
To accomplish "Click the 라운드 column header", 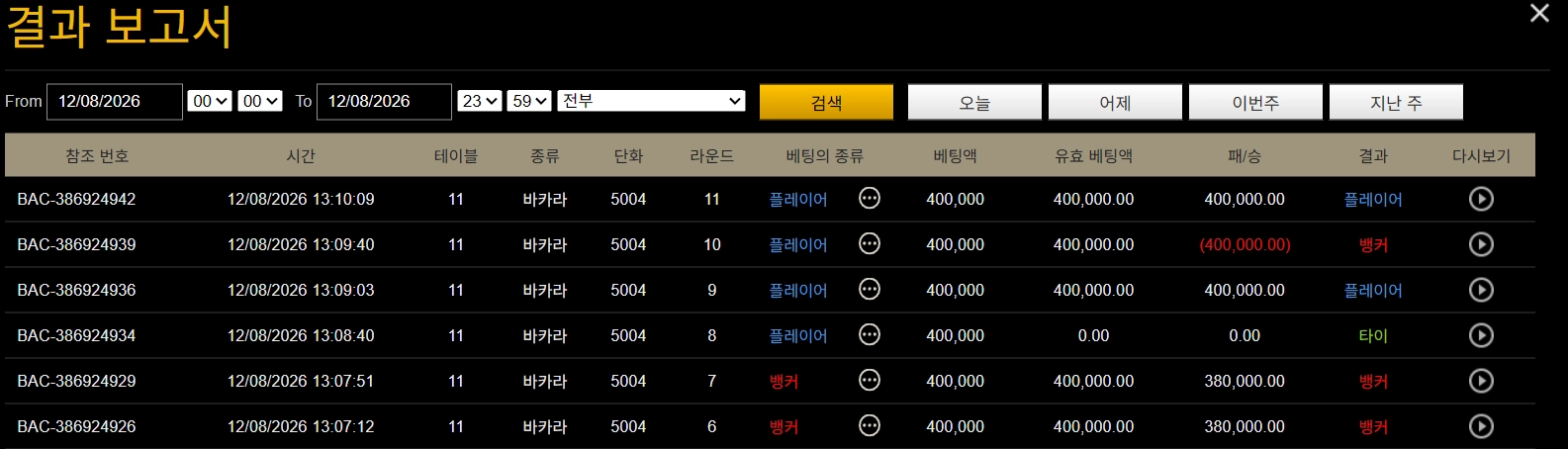I will (x=712, y=156).
